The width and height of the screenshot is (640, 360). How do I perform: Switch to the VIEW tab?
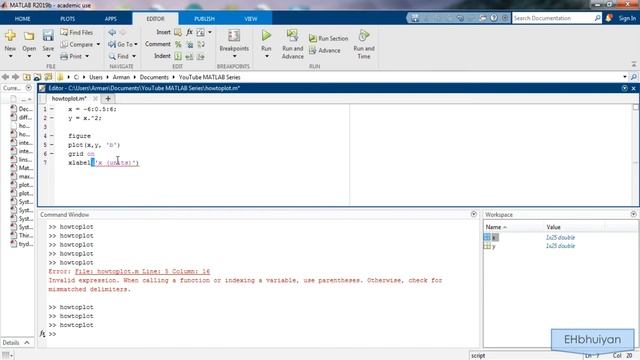tap(251, 19)
